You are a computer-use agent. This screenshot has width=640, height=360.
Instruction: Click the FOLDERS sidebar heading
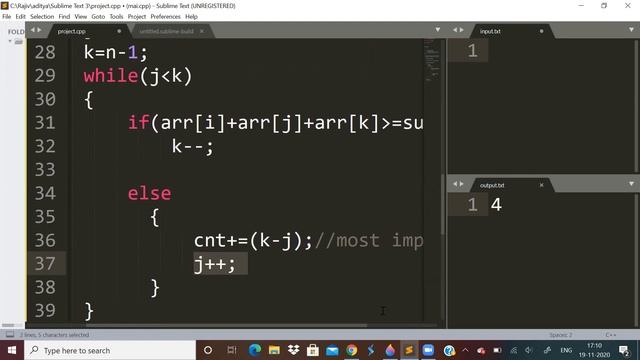16,32
